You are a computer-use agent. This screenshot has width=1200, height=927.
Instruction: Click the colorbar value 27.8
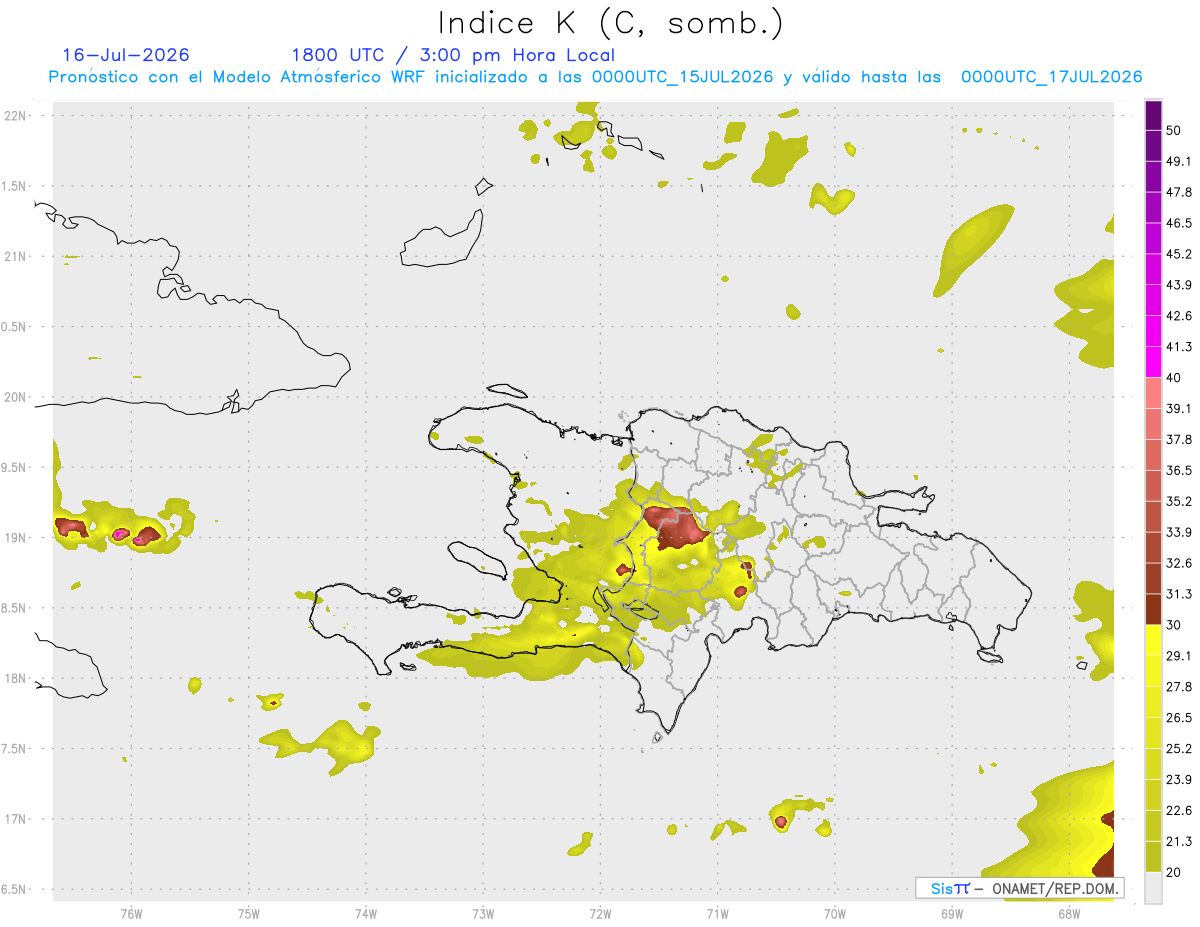[x=1179, y=686]
